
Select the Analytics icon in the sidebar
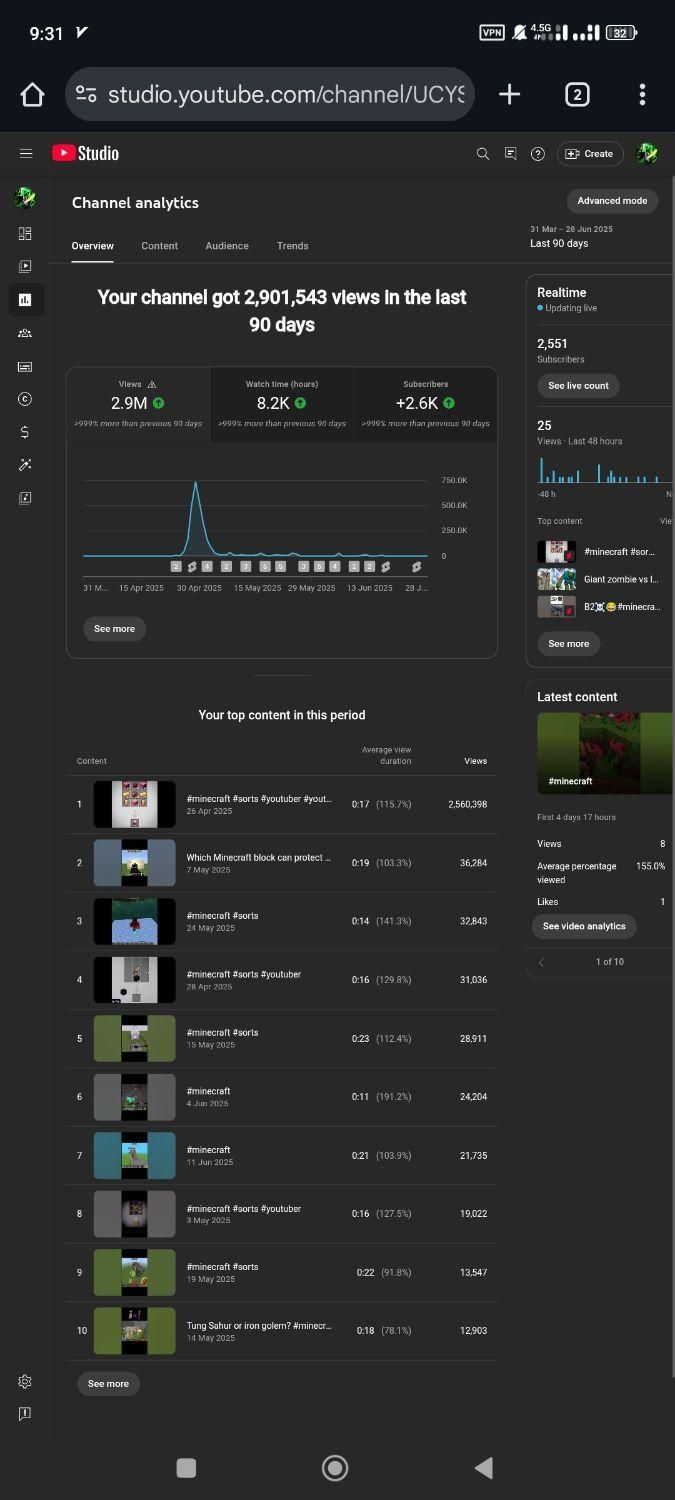coord(25,299)
